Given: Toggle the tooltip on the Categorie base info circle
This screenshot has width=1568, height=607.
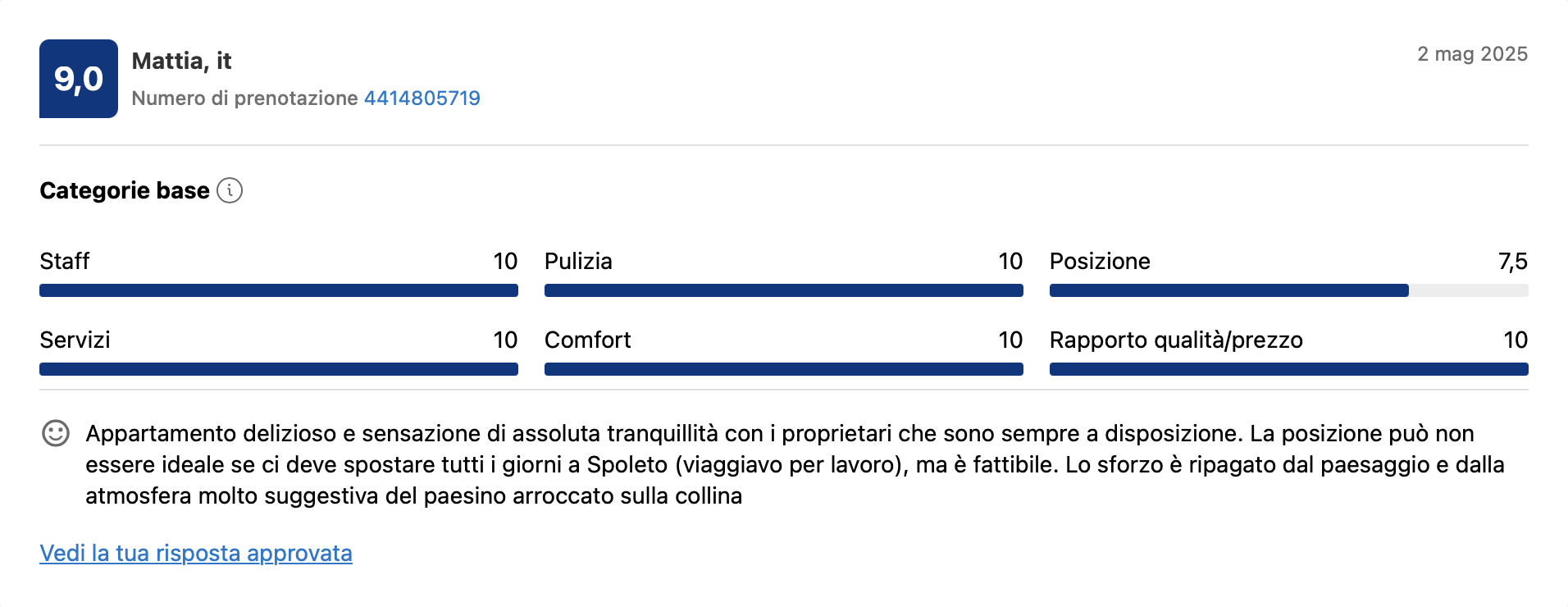Looking at the screenshot, I should click(x=230, y=190).
